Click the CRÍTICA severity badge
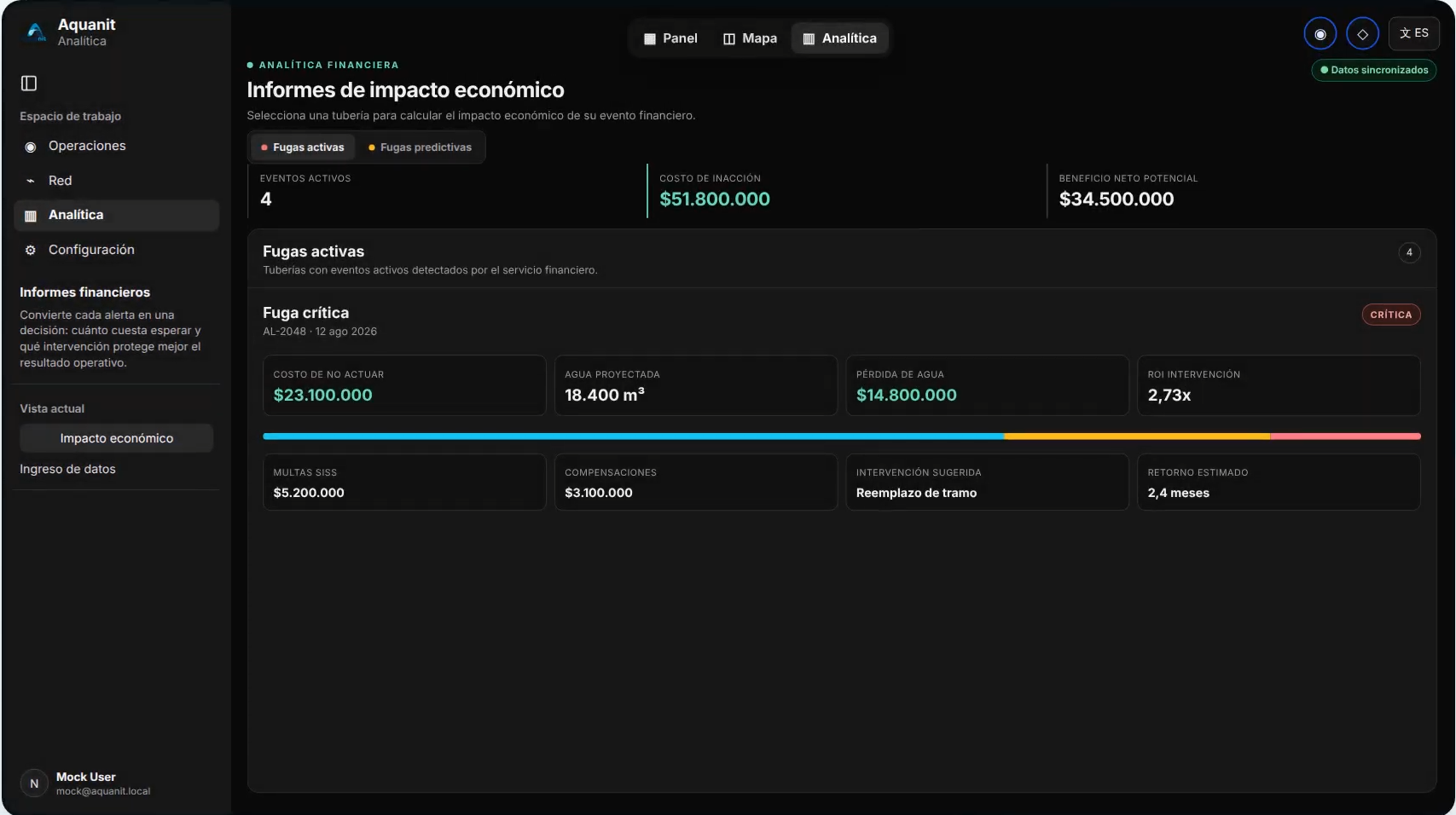This screenshot has height=815, width=1456. 1391,315
